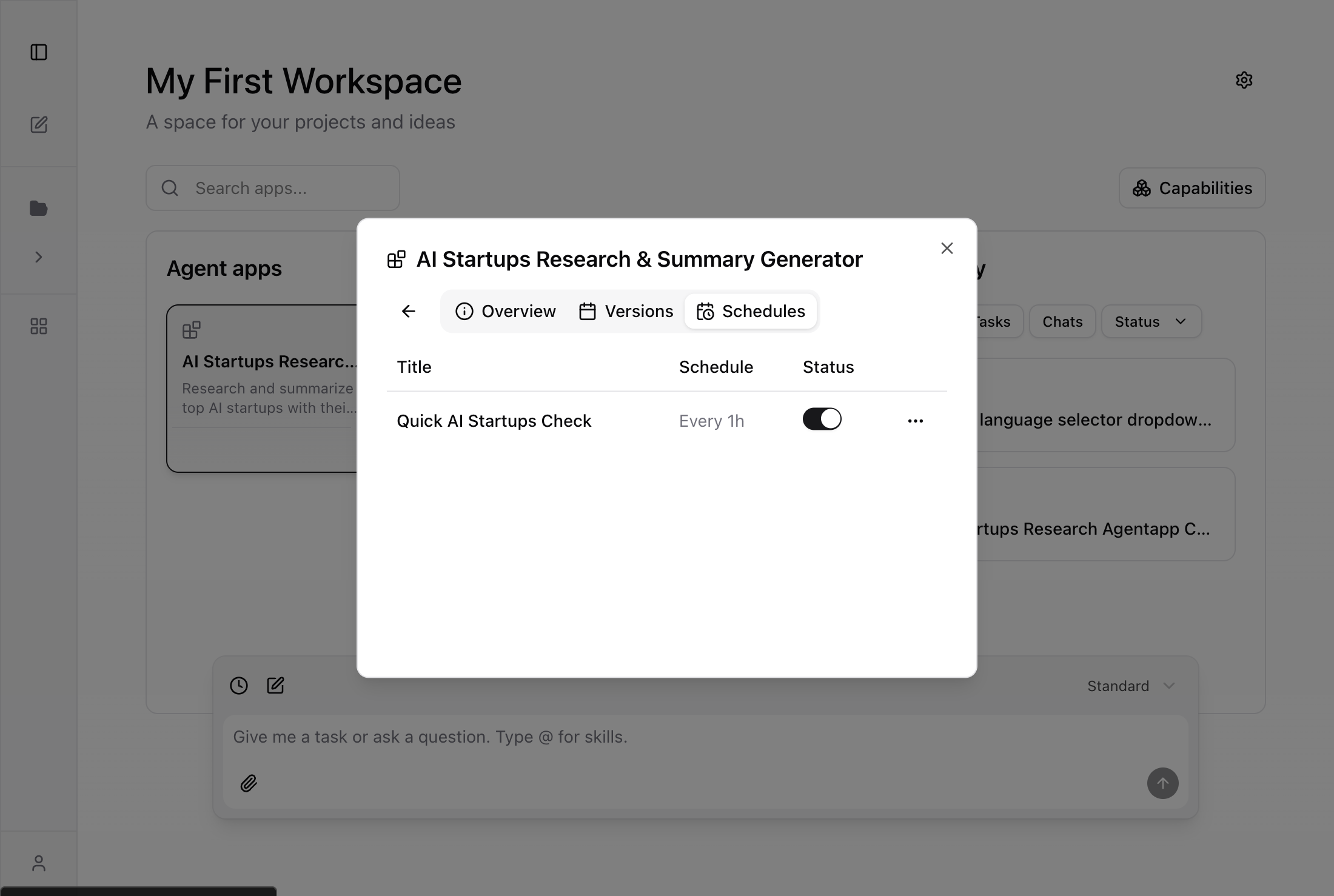Toggle the sidebar panel icon

click(39, 52)
